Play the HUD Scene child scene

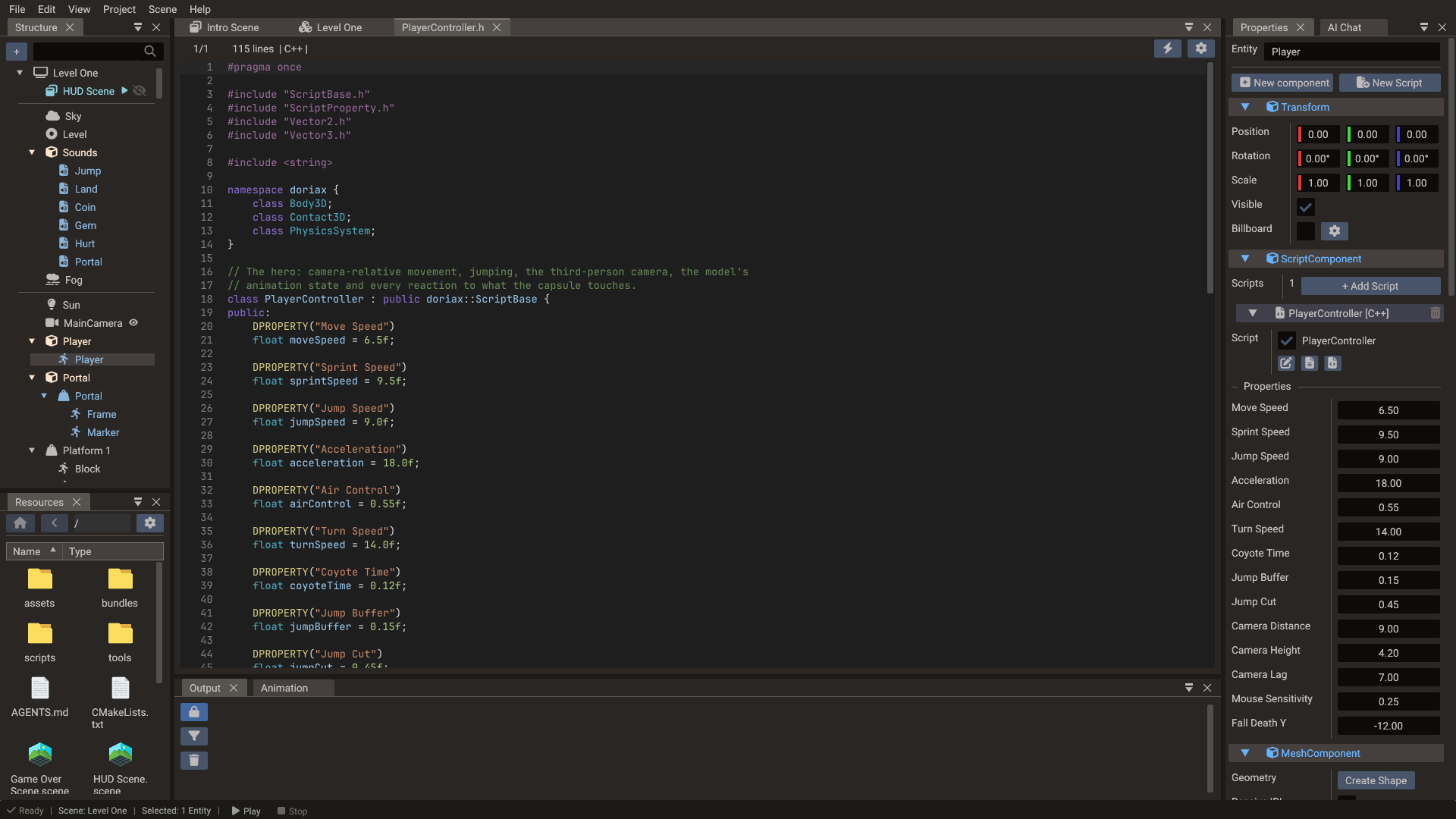coord(125,91)
